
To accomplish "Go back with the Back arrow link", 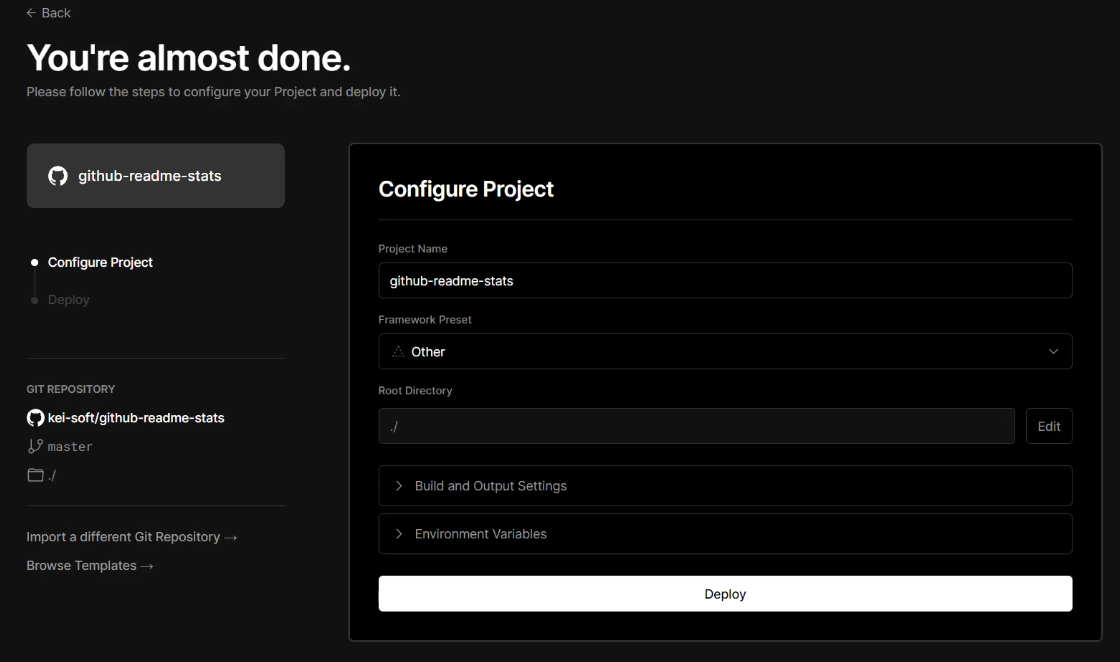I will [48, 13].
